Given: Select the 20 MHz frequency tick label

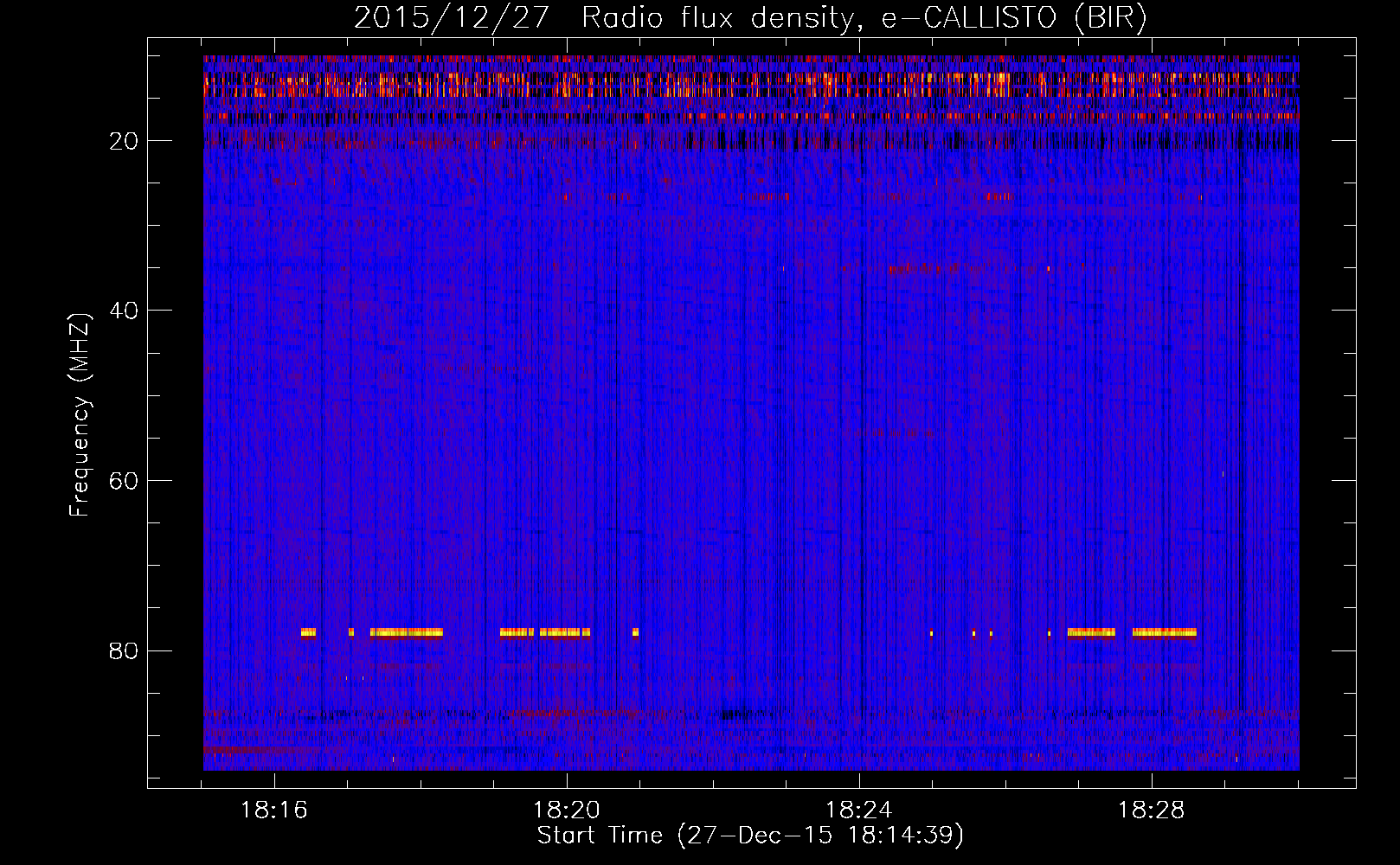Looking at the screenshot, I should (124, 141).
